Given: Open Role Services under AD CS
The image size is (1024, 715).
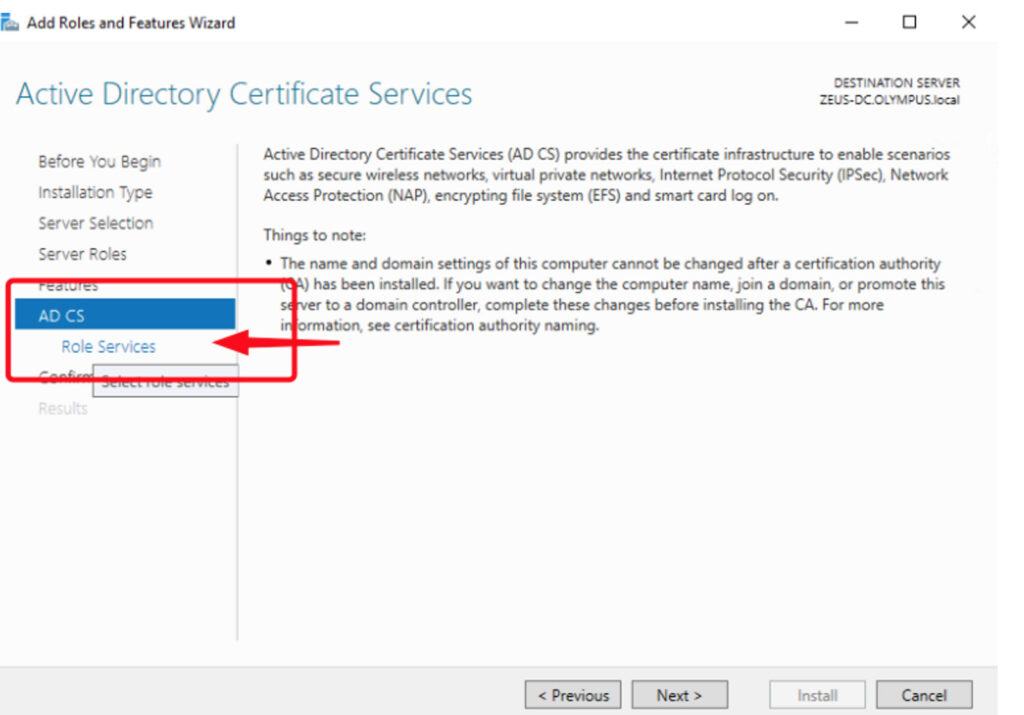Looking at the screenshot, I should click(x=108, y=347).
